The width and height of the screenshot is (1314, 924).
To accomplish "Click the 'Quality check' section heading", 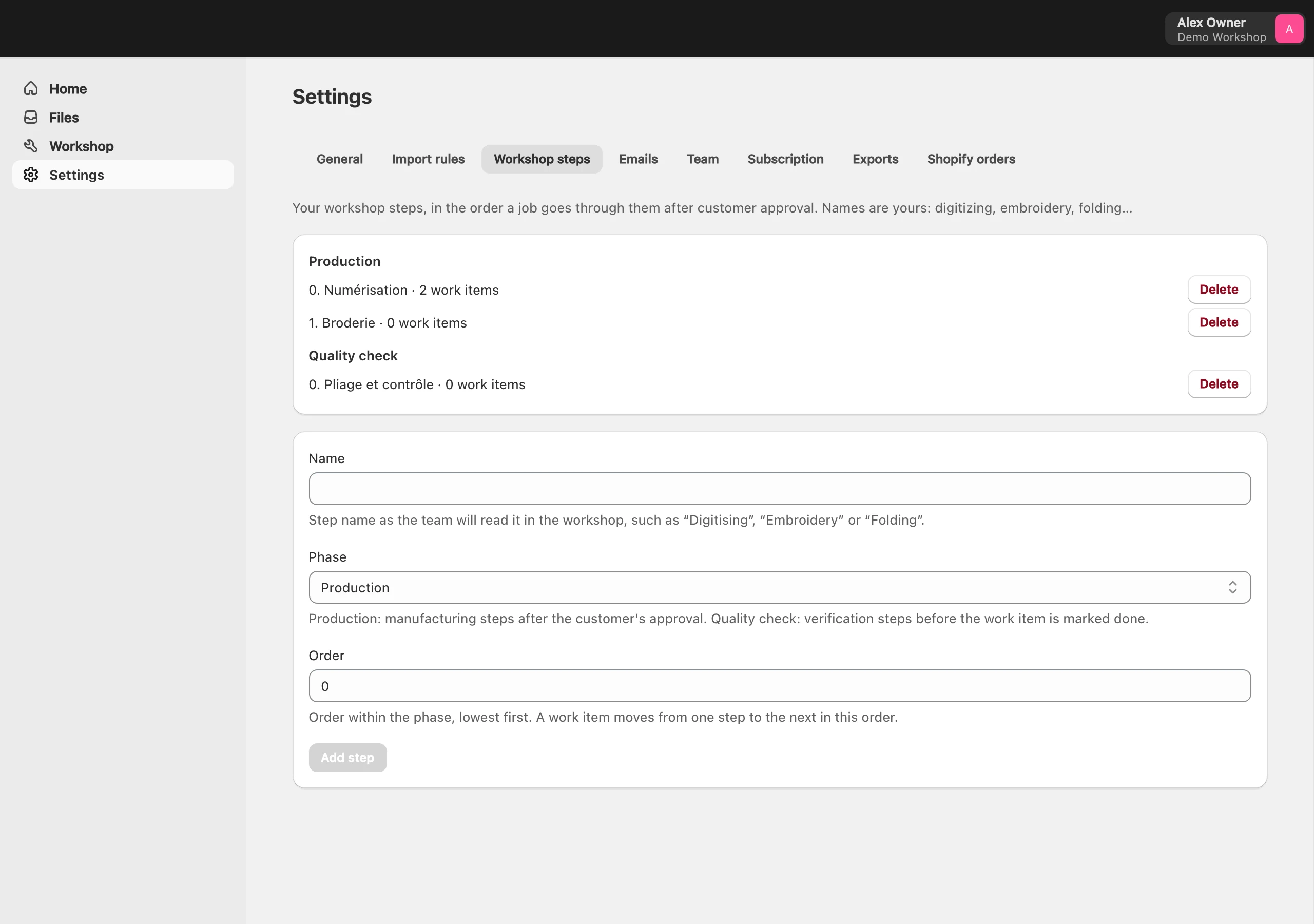I will coord(353,356).
